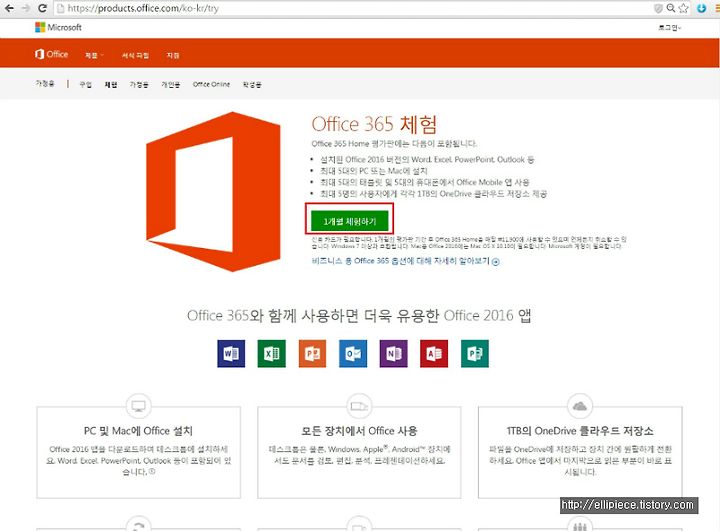Click the monitor icon above the PC 및 Mac card
Viewport: 720px width, 531px height.
click(x=138, y=406)
